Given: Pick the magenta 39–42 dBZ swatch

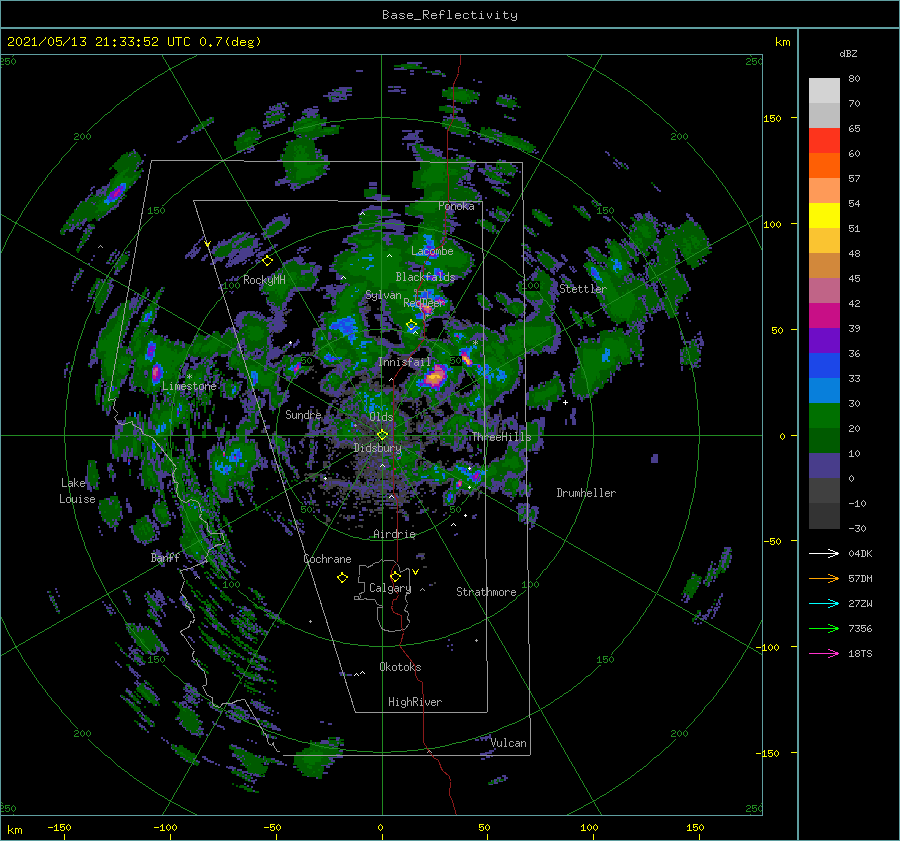Looking at the screenshot, I should [824, 316].
